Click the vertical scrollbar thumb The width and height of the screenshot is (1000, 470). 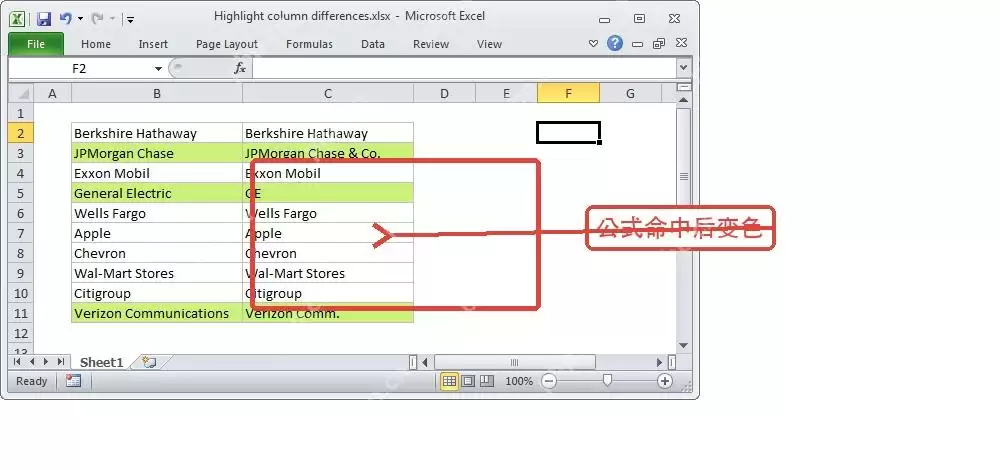(x=684, y=176)
